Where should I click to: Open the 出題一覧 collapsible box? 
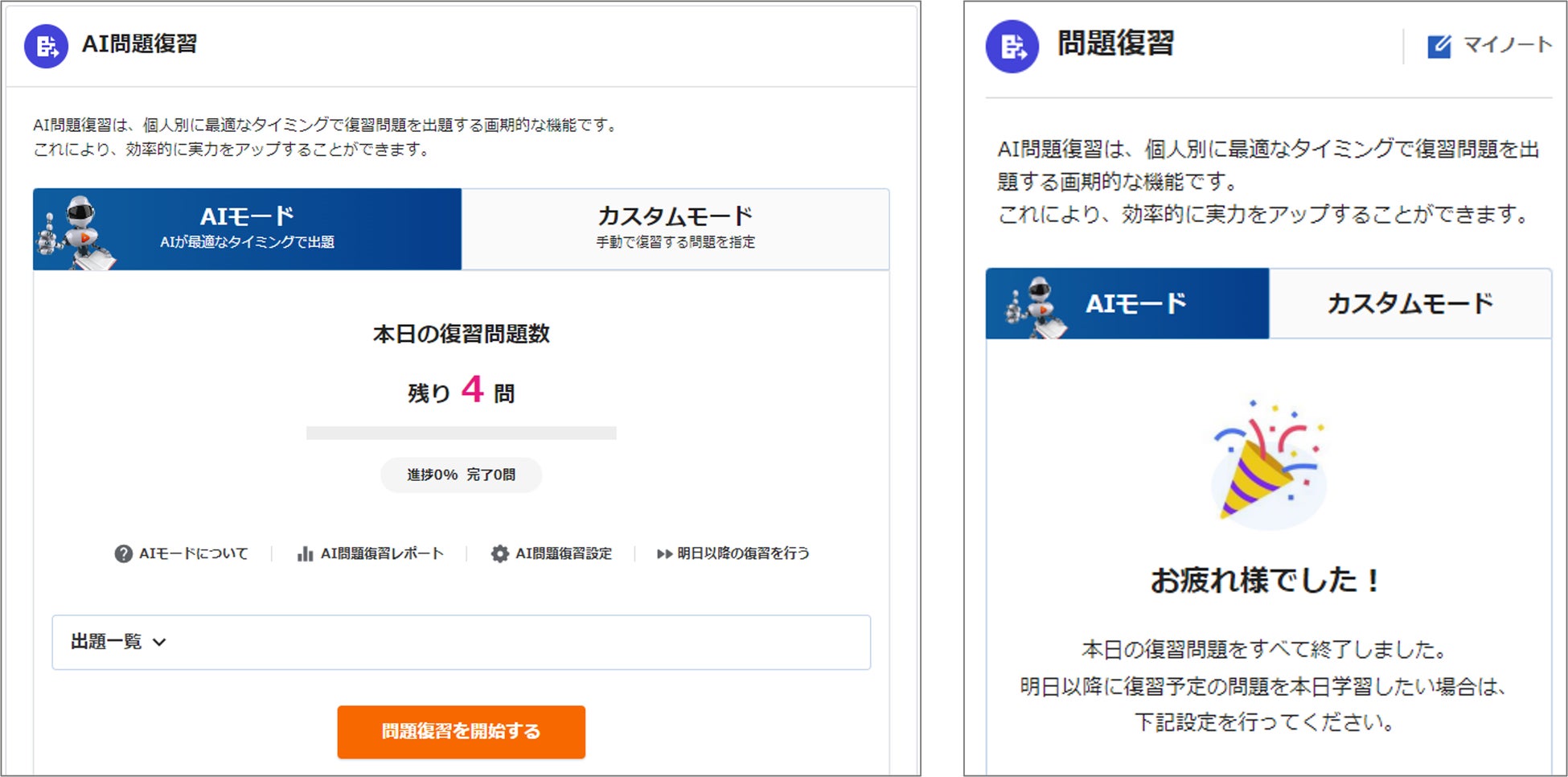462,643
